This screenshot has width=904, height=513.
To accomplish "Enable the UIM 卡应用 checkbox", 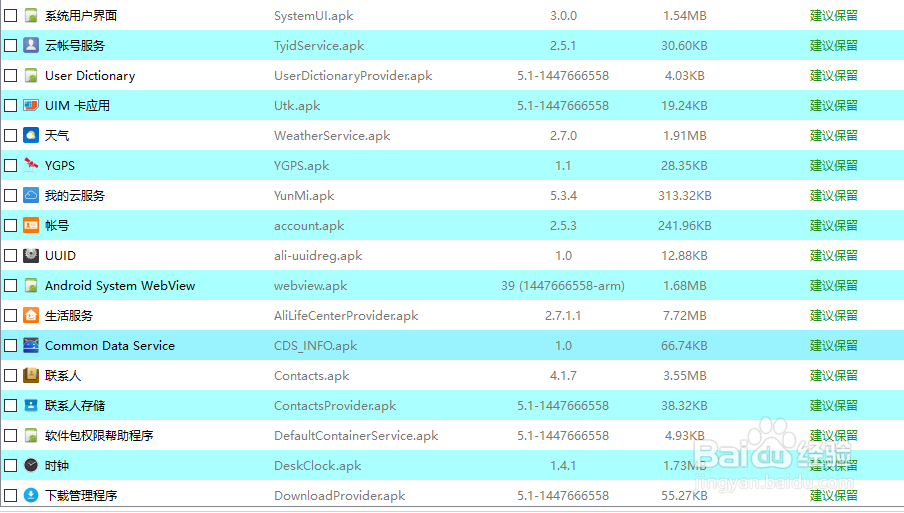I will [x=10, y=105].
